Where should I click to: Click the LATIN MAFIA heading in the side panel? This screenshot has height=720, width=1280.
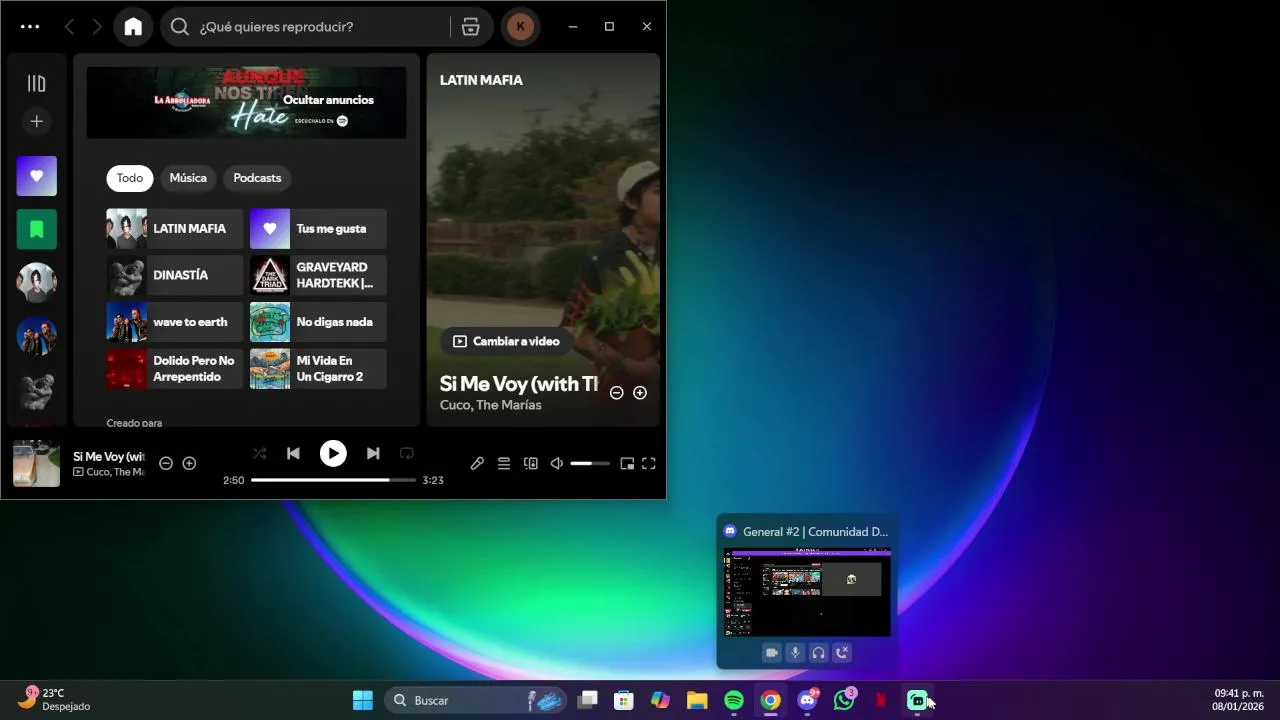pyautogui.click(x=481, y=80)
